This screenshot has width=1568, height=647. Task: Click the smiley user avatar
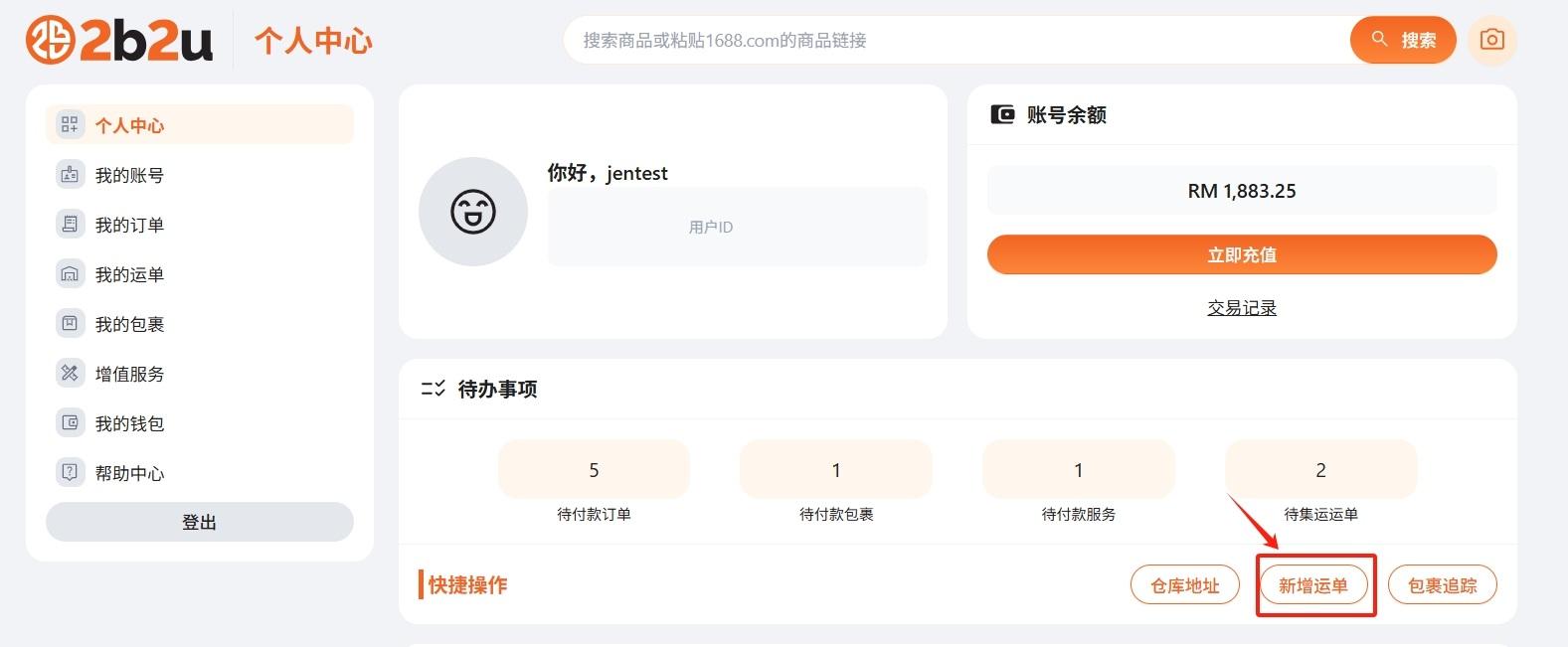pos(473,212)
